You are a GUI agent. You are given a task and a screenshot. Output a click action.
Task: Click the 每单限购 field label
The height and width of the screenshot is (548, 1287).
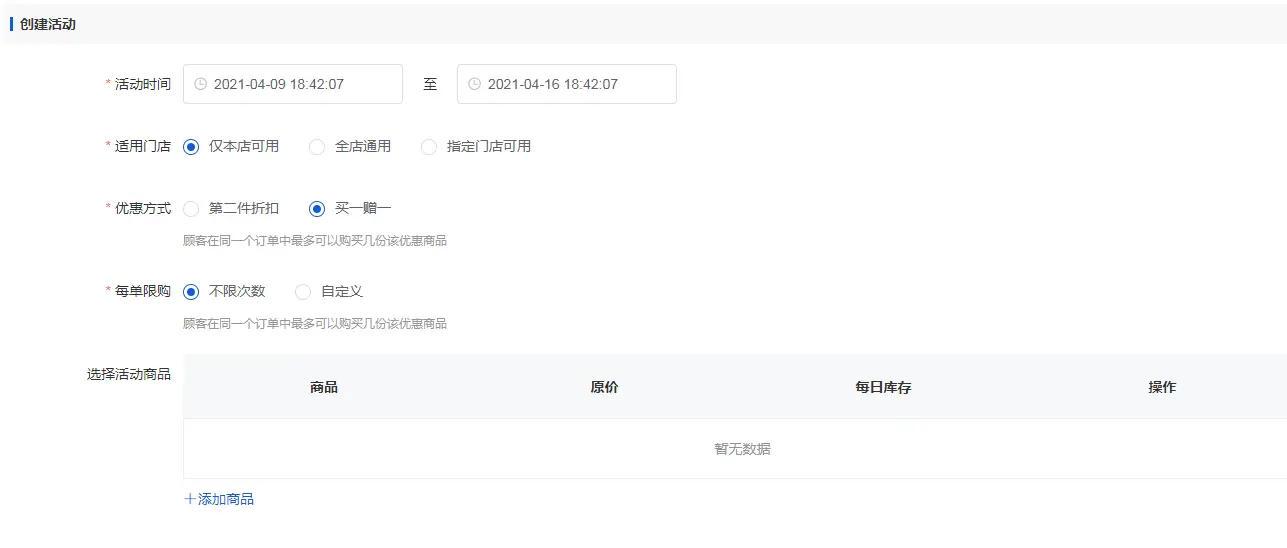143,291
